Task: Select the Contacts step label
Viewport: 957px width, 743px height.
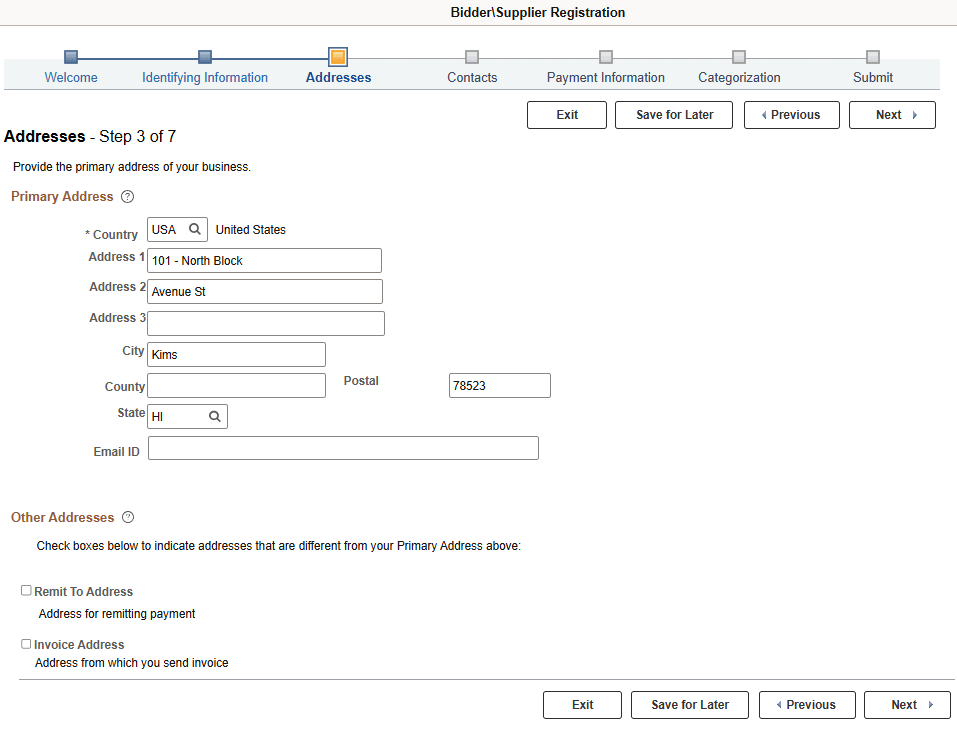Action: click(471, 77)
